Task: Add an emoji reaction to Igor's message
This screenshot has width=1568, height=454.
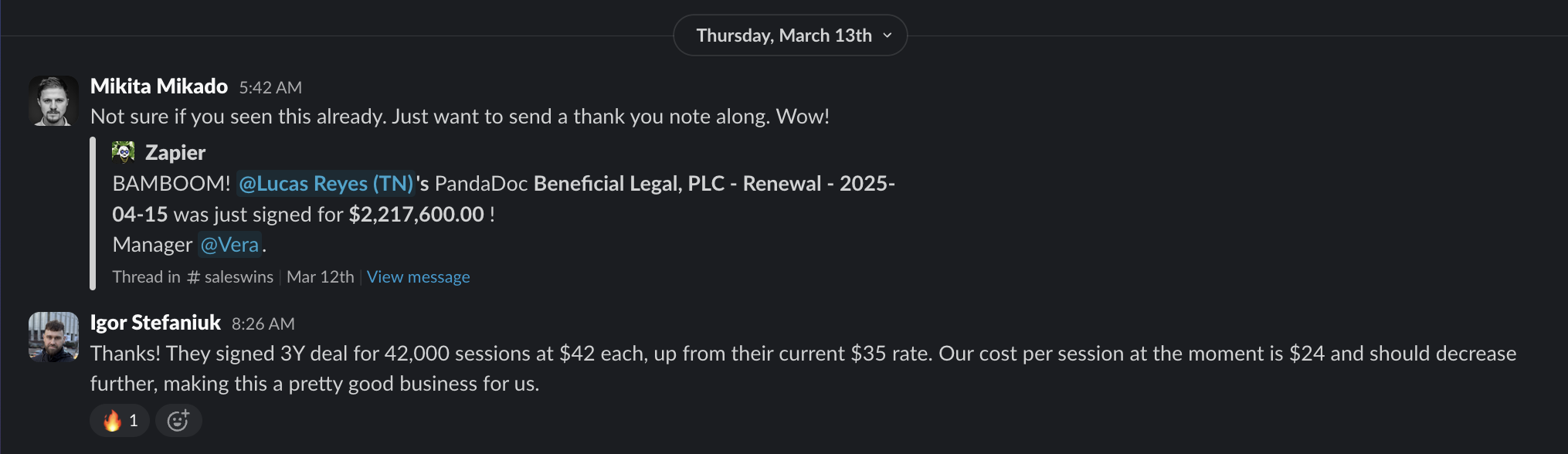Action: 178,421
